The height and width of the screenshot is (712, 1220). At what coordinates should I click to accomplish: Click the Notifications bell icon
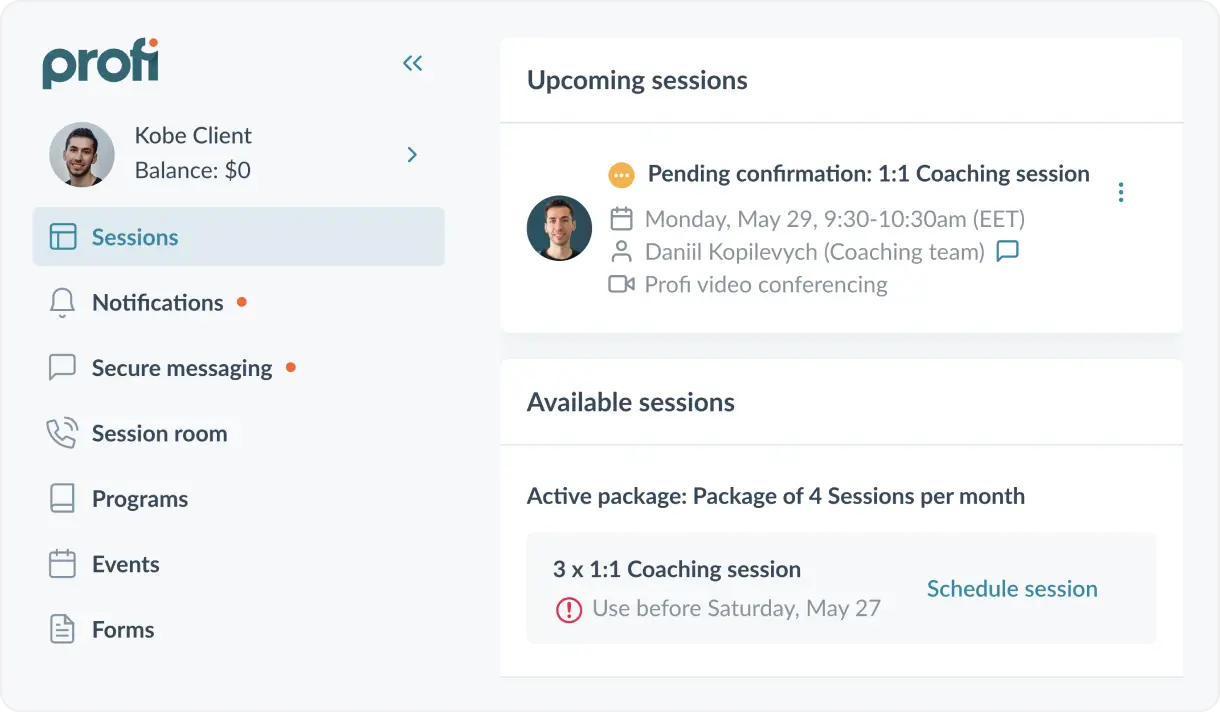tap(62, 303)
